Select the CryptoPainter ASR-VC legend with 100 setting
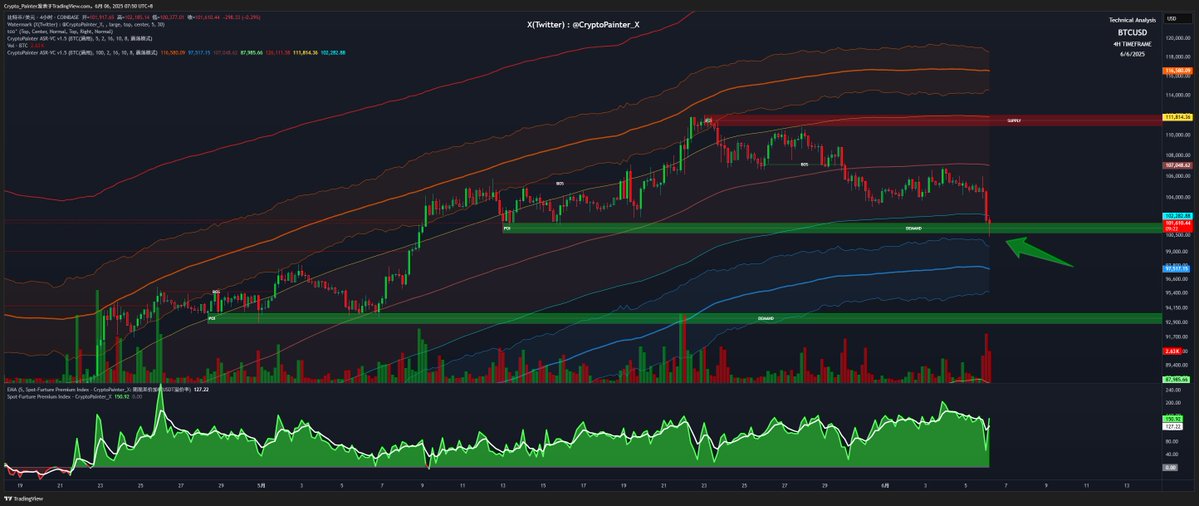The height and width of the screenshot is (506, 1199). (176, 53)
